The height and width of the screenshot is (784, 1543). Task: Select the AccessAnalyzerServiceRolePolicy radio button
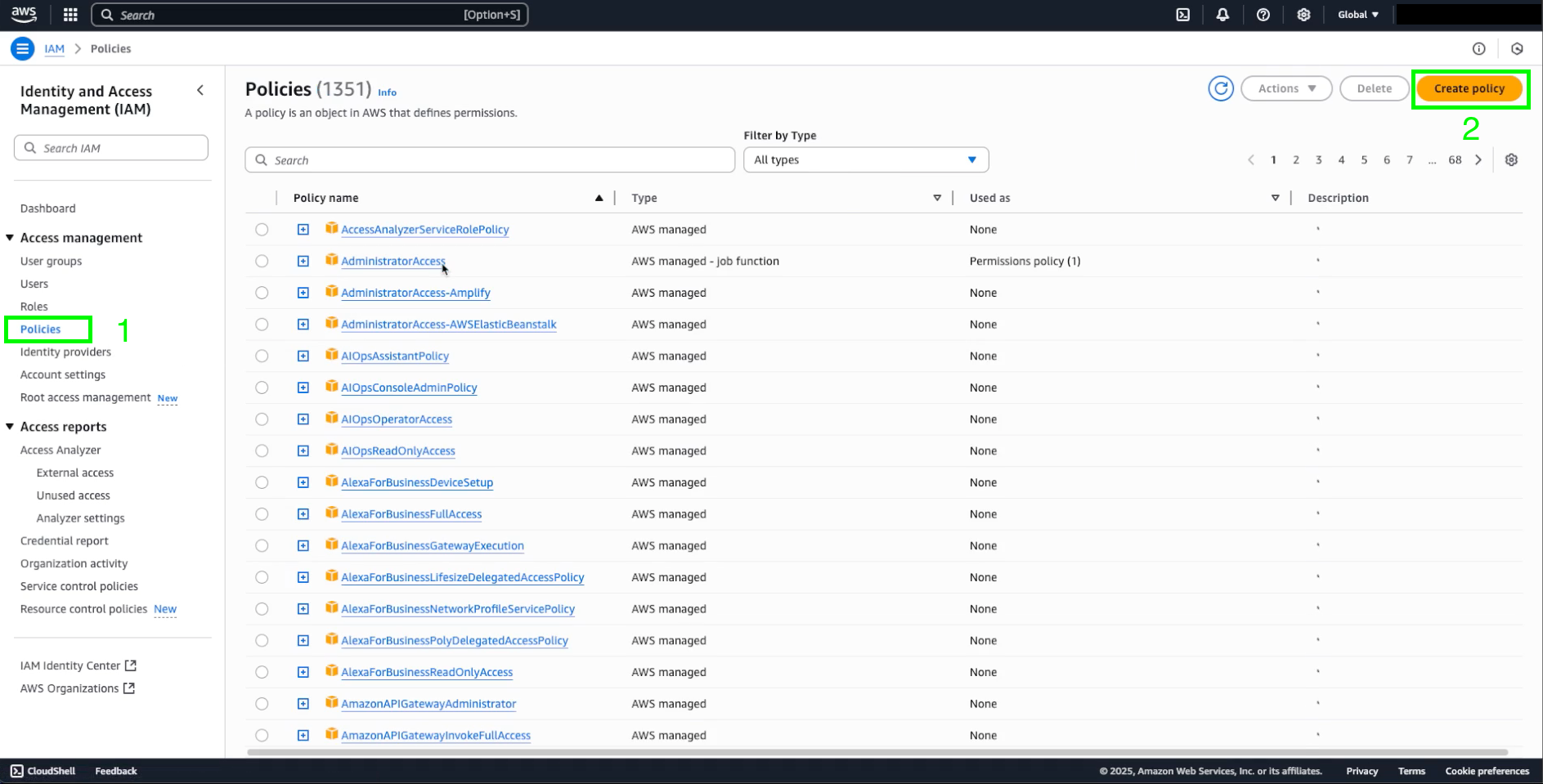(x=262, y=230)
